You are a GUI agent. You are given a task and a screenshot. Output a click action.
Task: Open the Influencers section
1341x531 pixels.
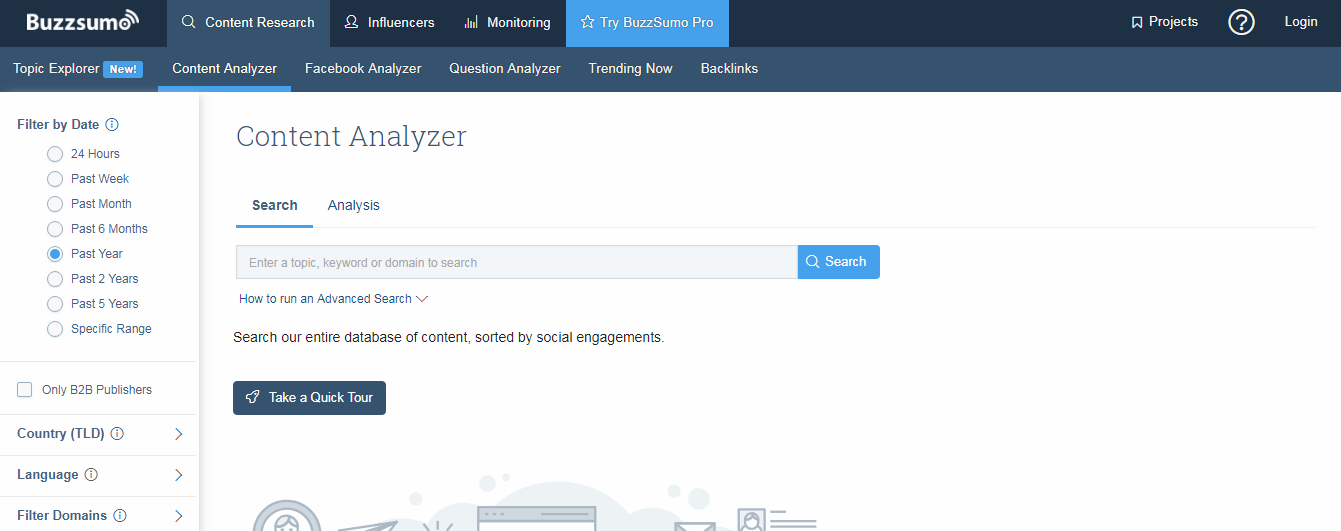[389, 23]
